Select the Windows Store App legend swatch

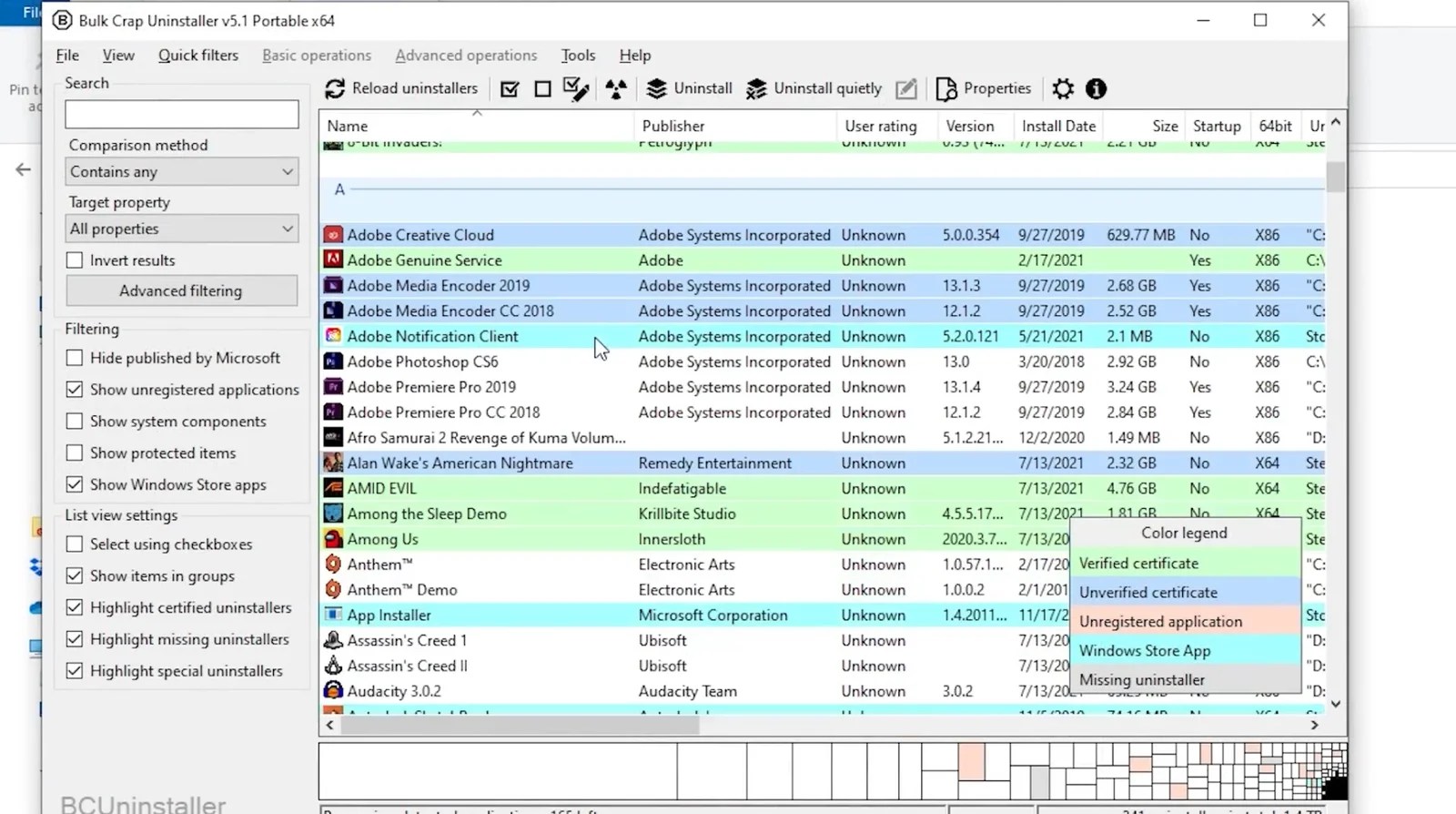[1187, 651]
